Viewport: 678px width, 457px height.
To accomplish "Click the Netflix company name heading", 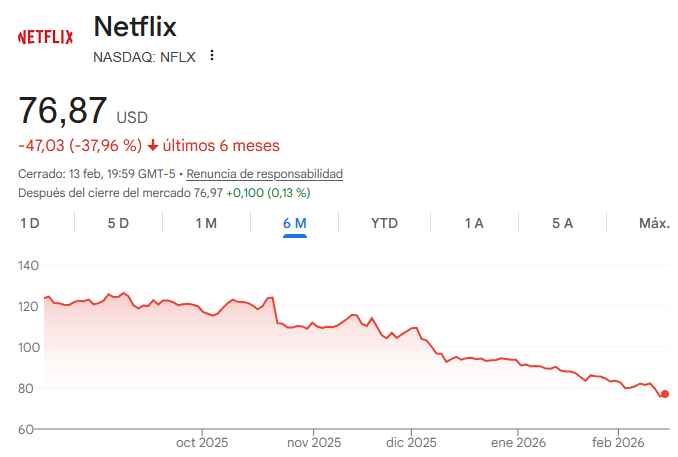I will (x=134, y=27).
